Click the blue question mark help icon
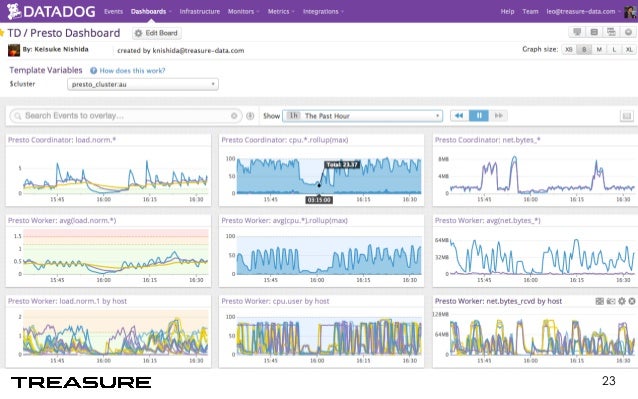This screenshot has height=399, width=638. tap(94, 71)
